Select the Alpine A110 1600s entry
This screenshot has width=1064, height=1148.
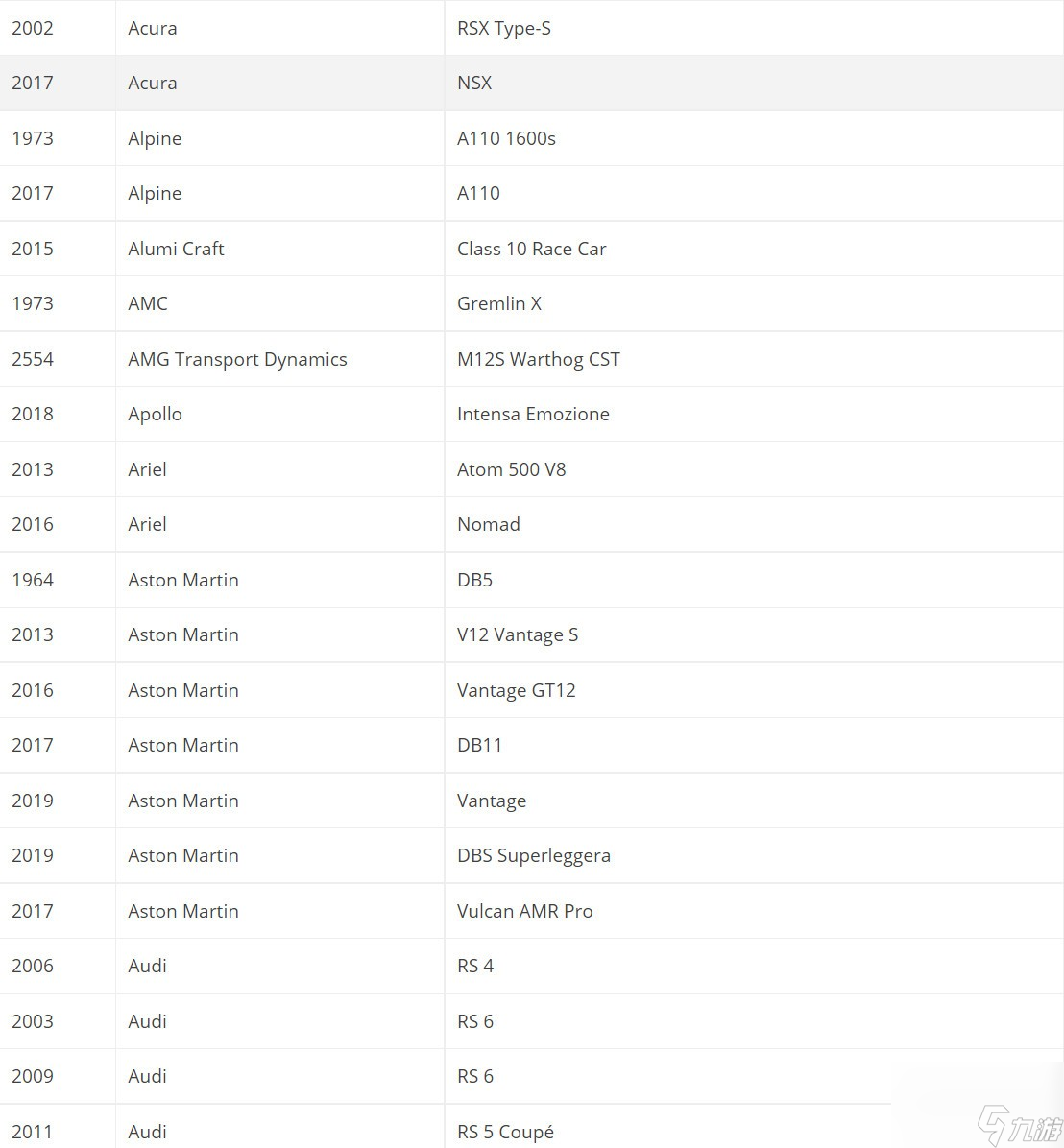(x=532, y=138)
